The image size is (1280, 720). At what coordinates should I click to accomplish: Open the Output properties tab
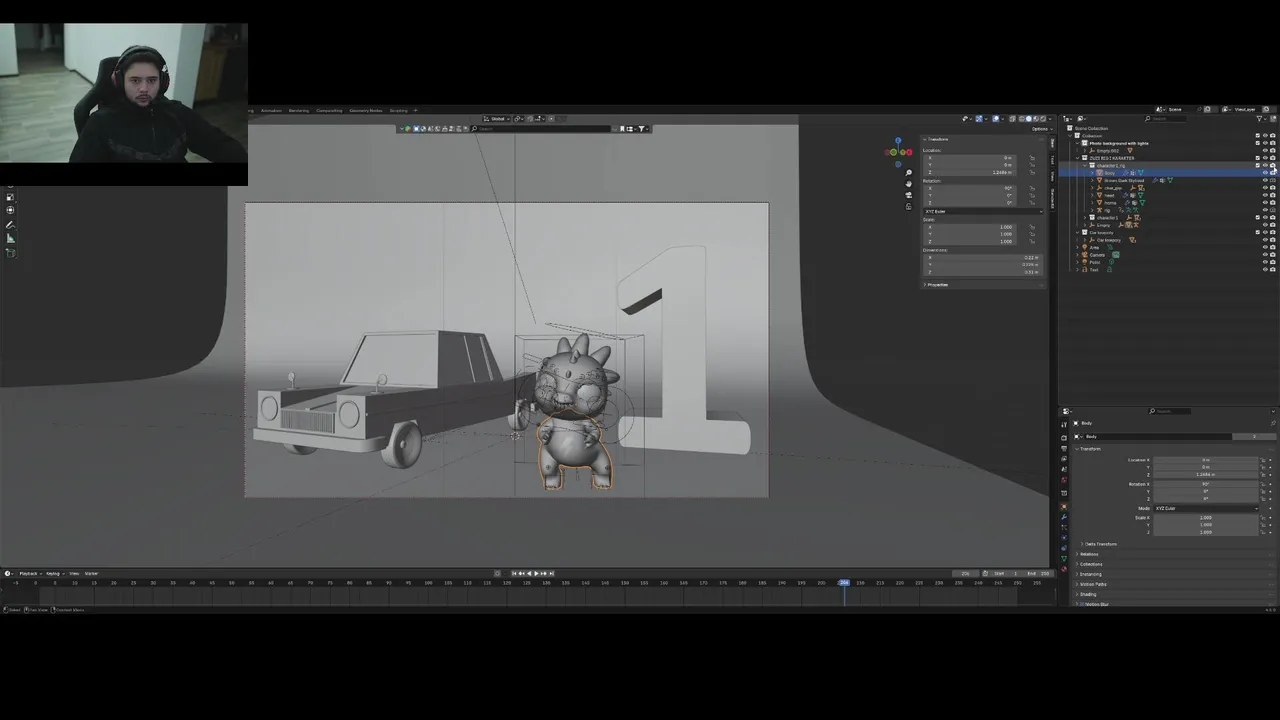(1064, 448)
